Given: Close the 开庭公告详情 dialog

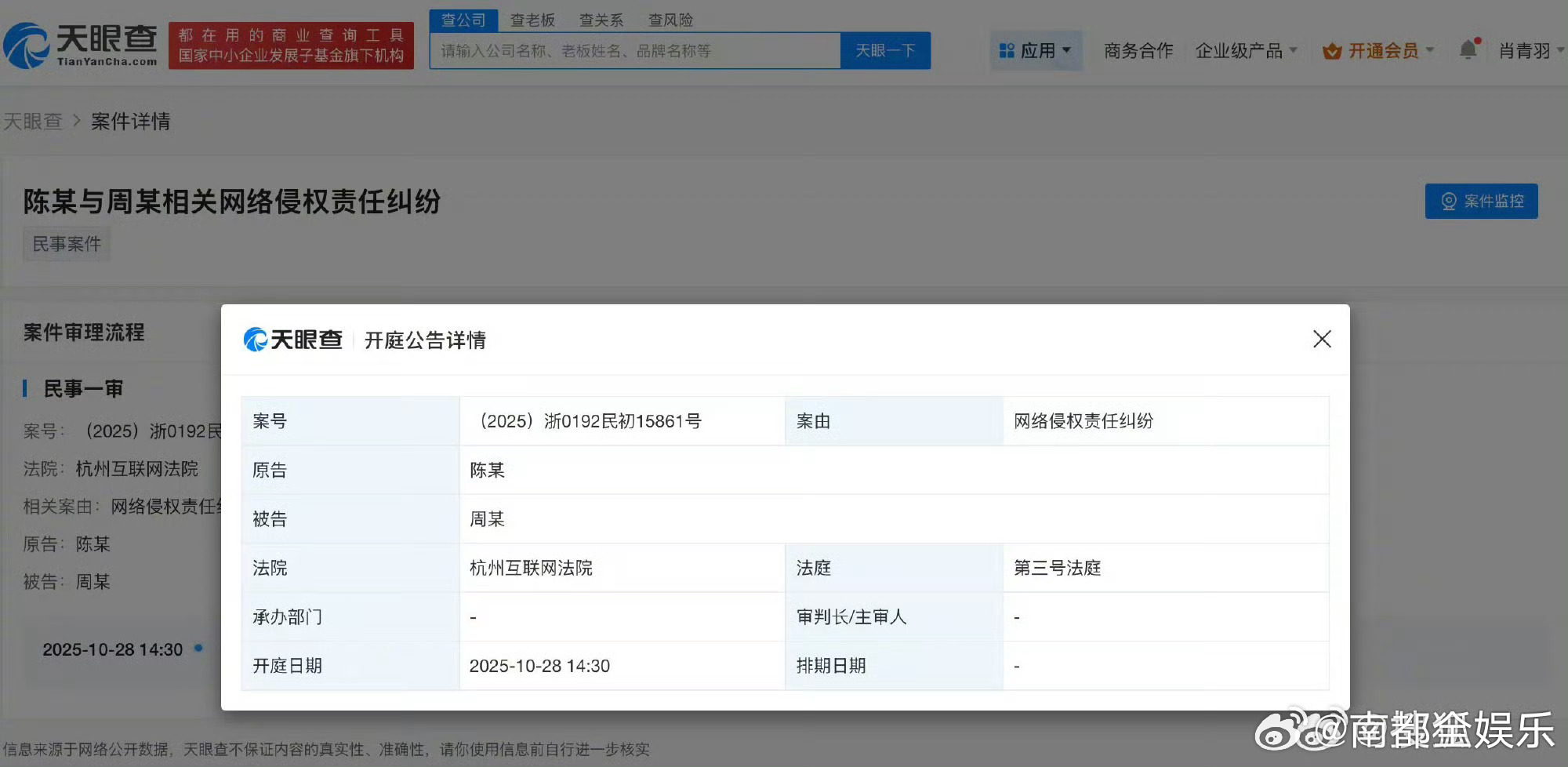Looking at the screenshot, I should 1322,339.
